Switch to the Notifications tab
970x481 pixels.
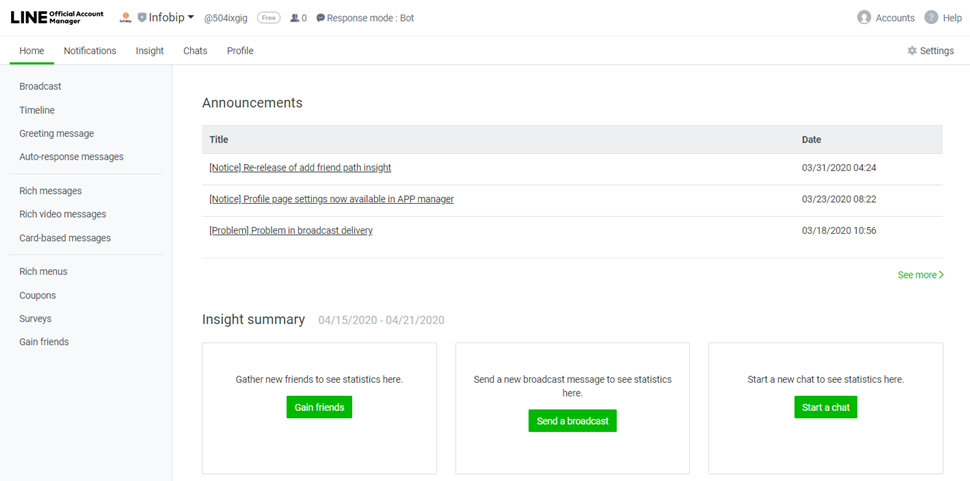(90, 51)
